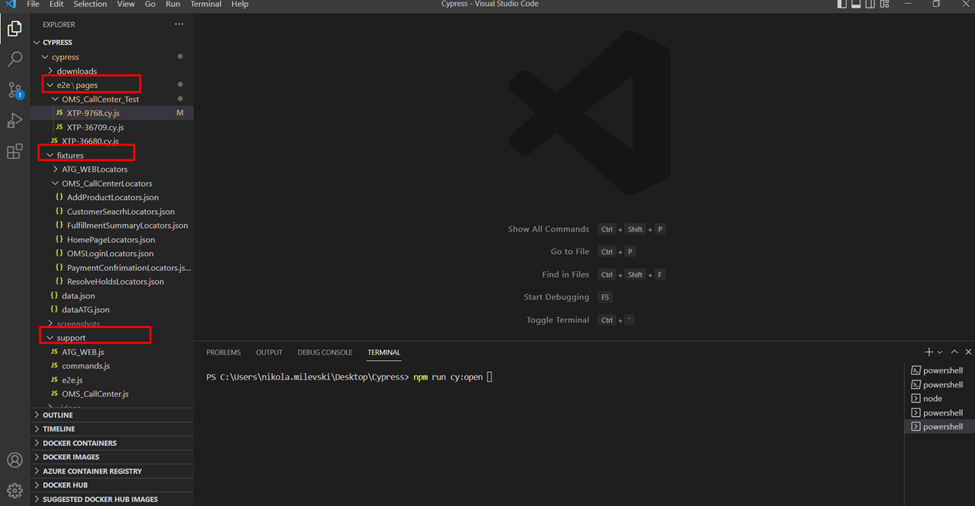Expand the Timeline section
Viewport: 975px width, 506px height.
click(112, 429)
